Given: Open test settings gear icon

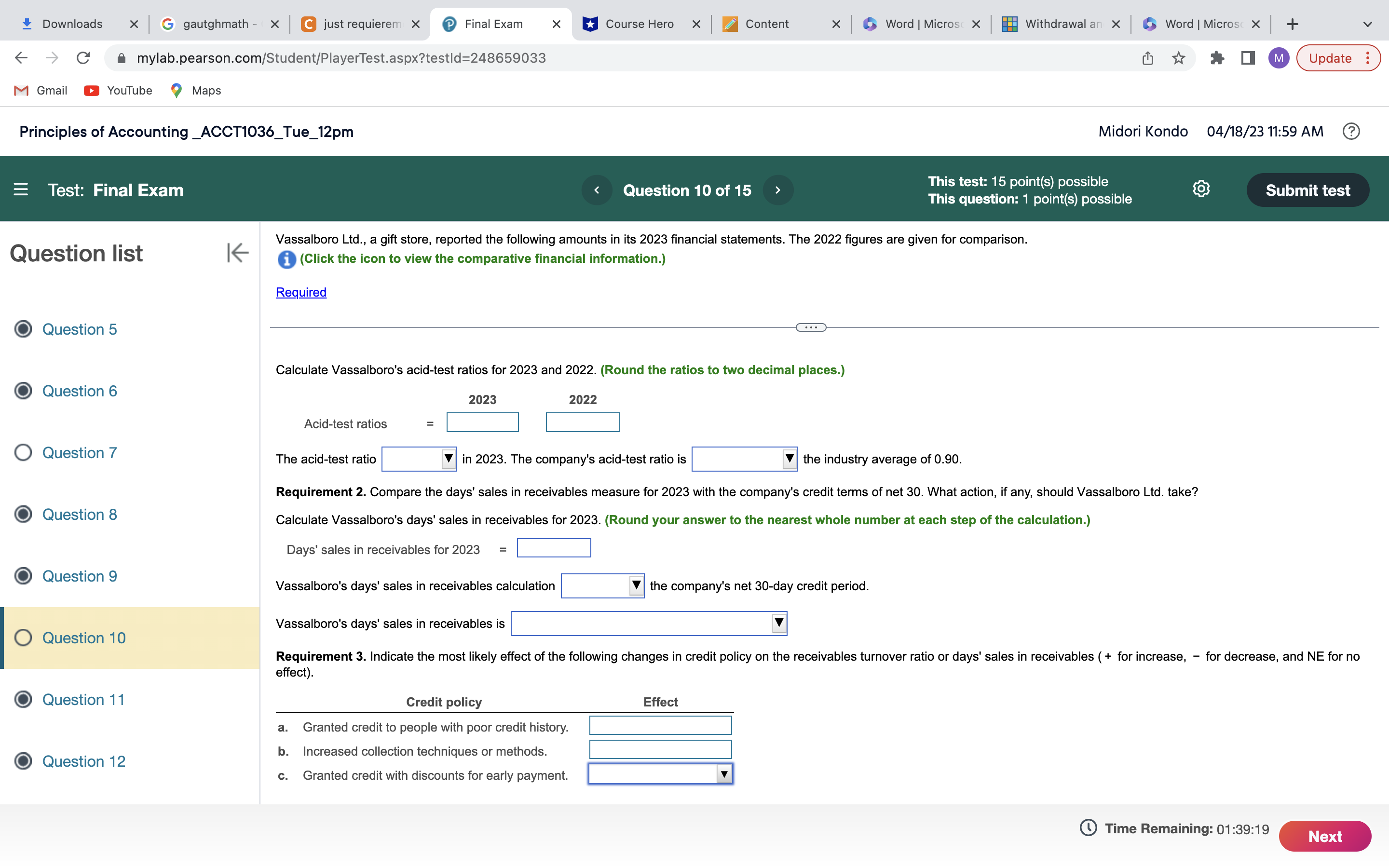Looking at the screenshot, I should 1201,190.
